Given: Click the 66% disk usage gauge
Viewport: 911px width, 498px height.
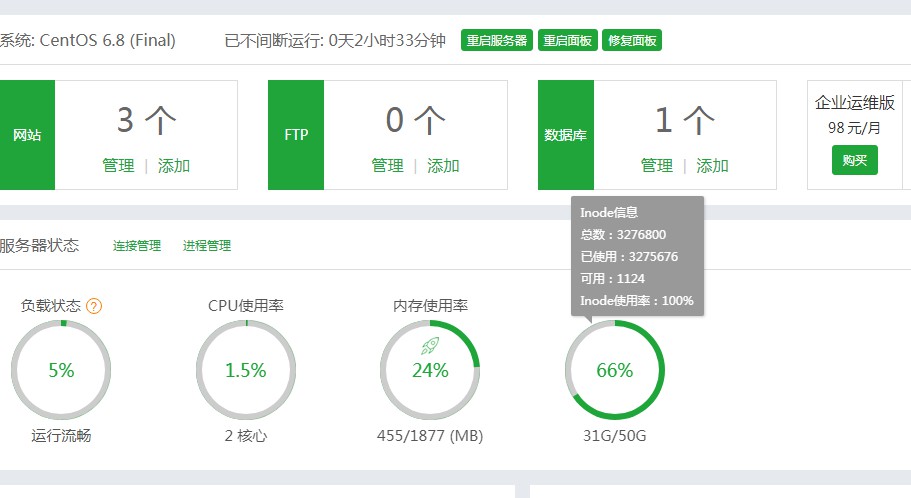Looking at the screenshot, I should [x=615, y=370].
